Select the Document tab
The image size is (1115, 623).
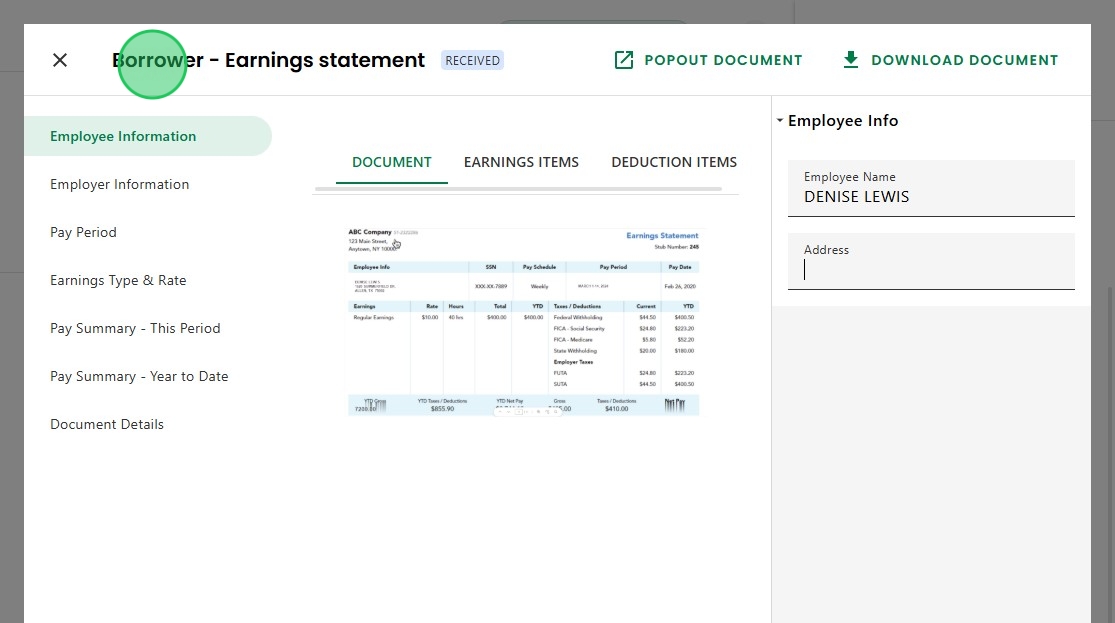[392, 162]
